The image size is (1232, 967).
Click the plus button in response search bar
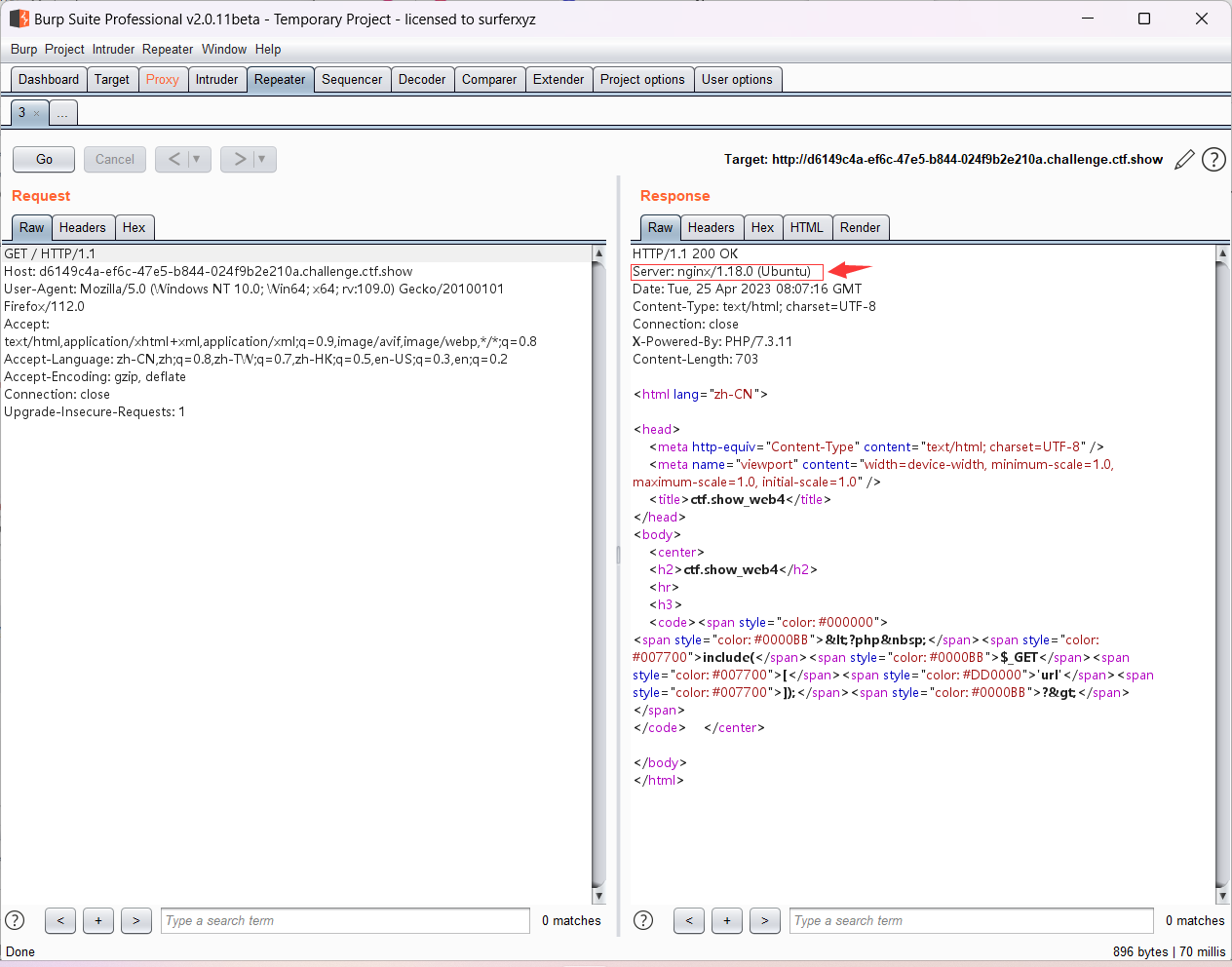727,920
